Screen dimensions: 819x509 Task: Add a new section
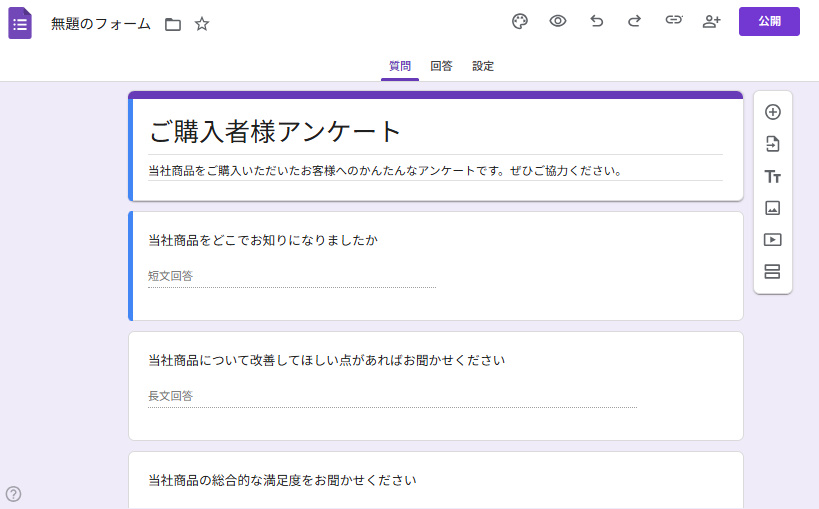(x=772, y=272)
